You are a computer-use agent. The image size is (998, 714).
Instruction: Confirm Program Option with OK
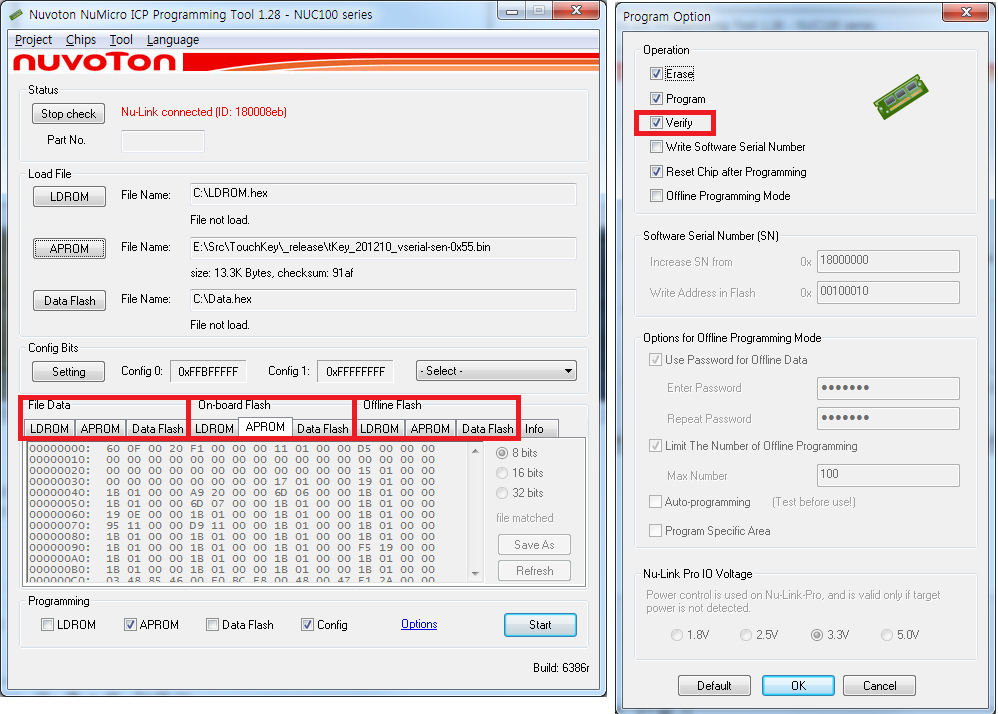[x=798, y=685]
